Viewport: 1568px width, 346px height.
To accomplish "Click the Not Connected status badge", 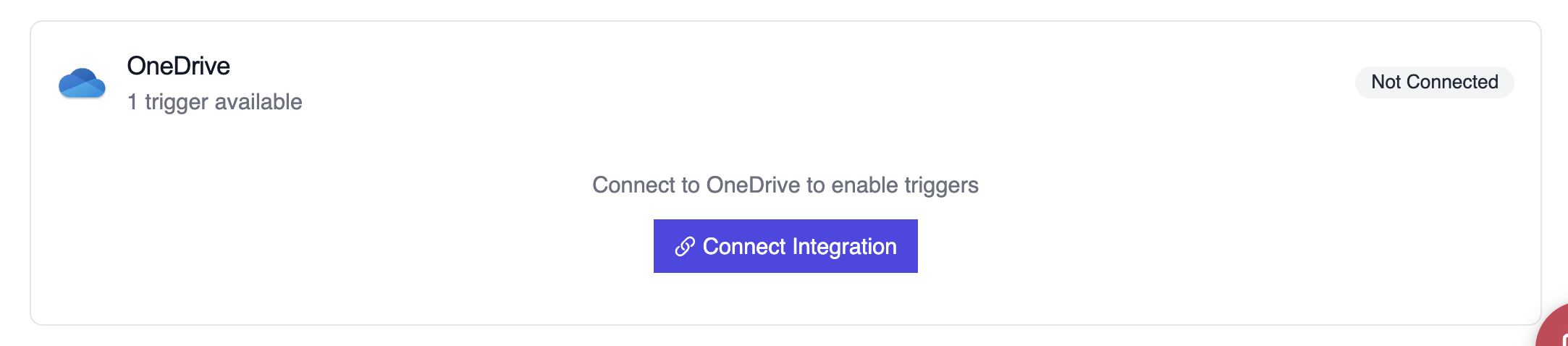I will (1433, 83).
